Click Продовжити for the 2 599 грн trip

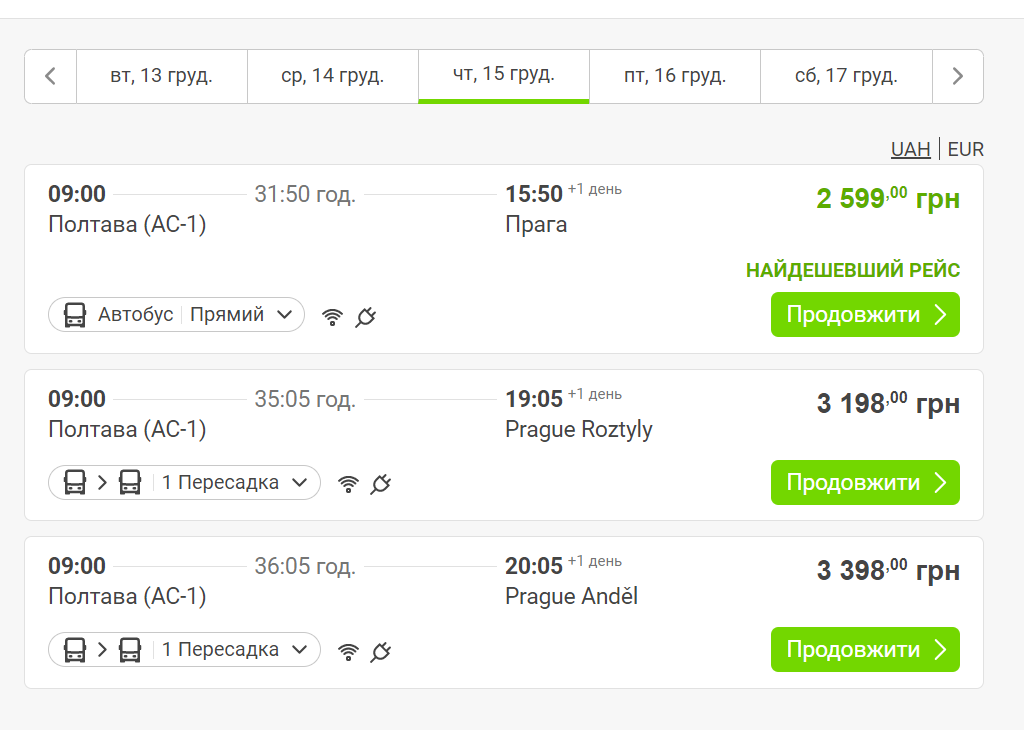pyautogui.click(x=865, y=315)
